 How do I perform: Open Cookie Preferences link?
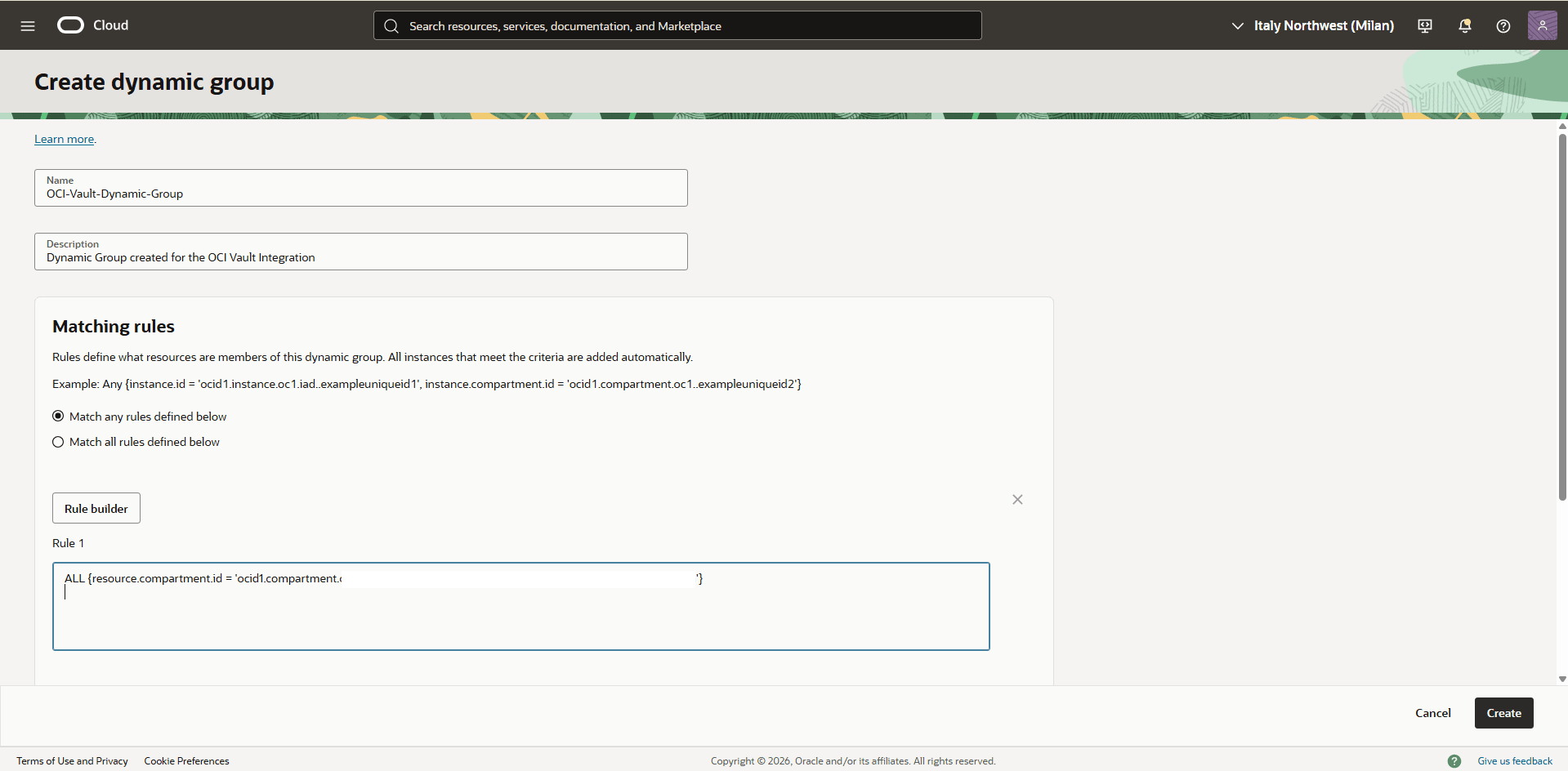pos(186,761)
